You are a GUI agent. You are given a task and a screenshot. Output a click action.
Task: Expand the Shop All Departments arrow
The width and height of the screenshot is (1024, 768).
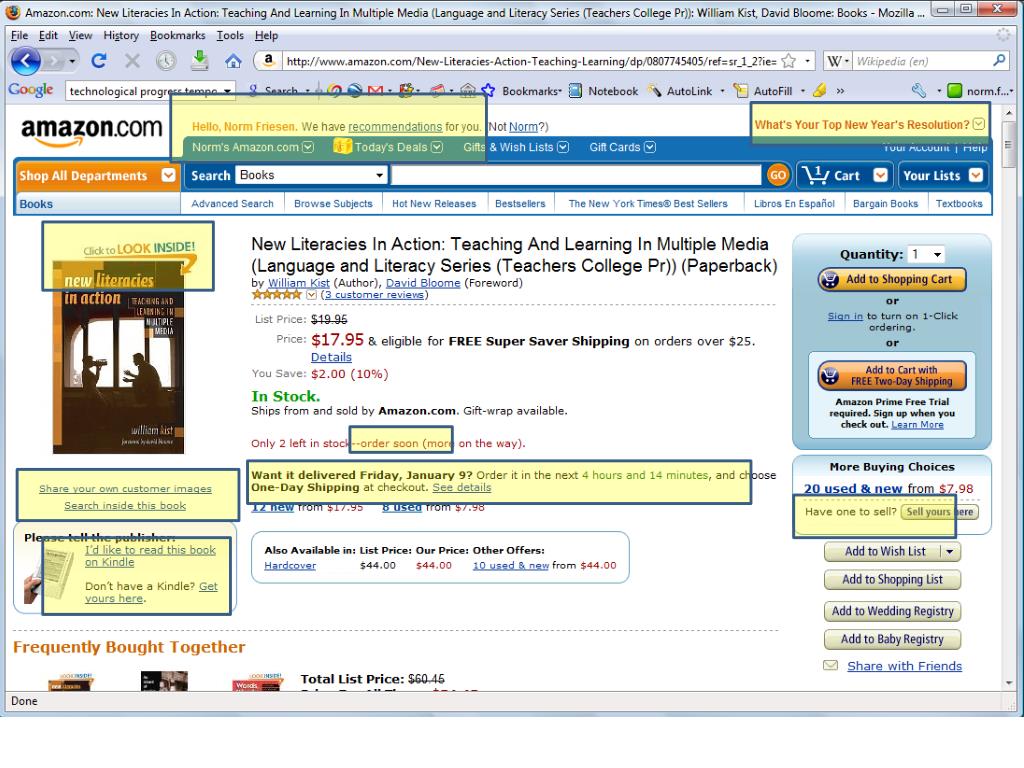coord(168,176)
